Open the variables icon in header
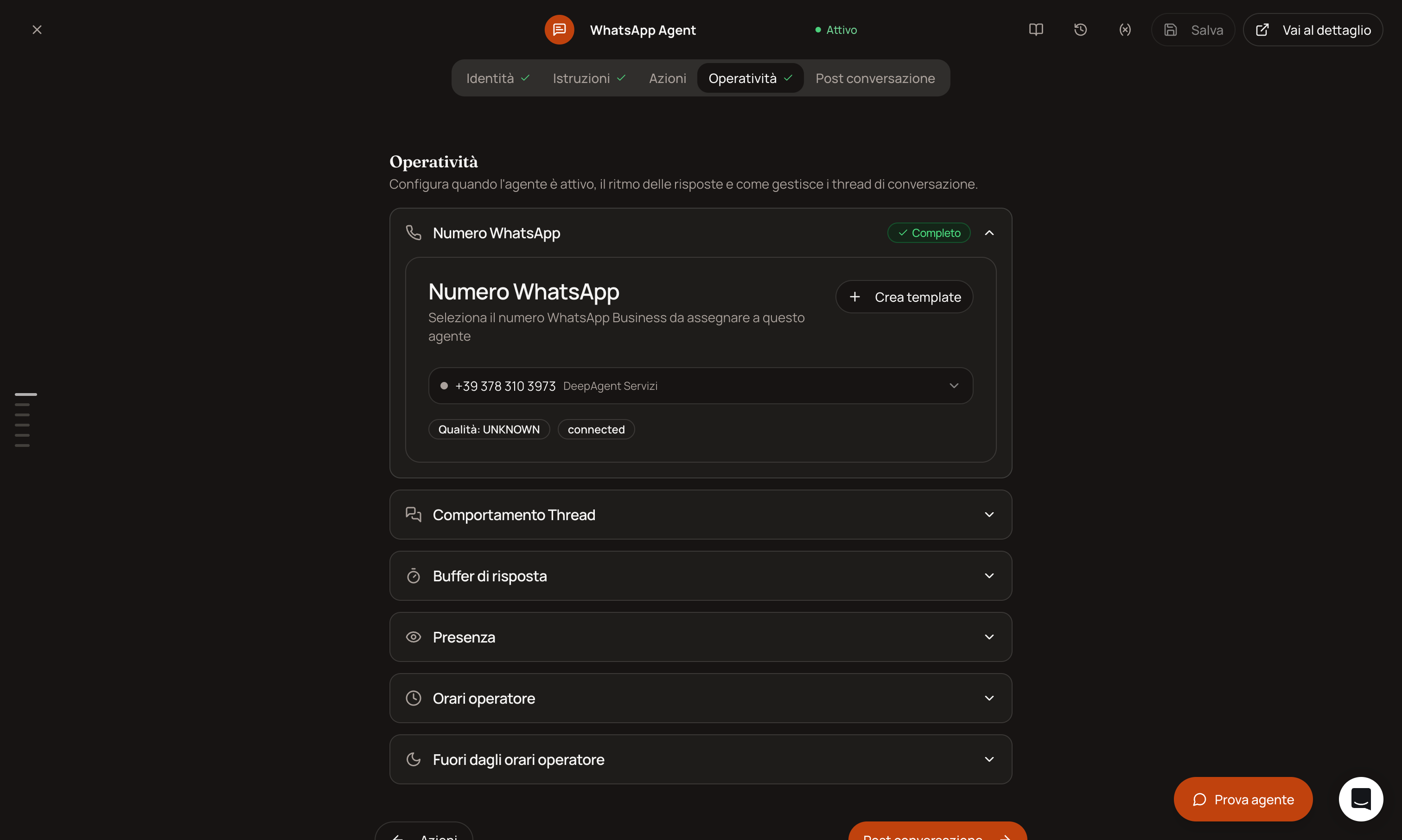 [x=1125, y=29]
